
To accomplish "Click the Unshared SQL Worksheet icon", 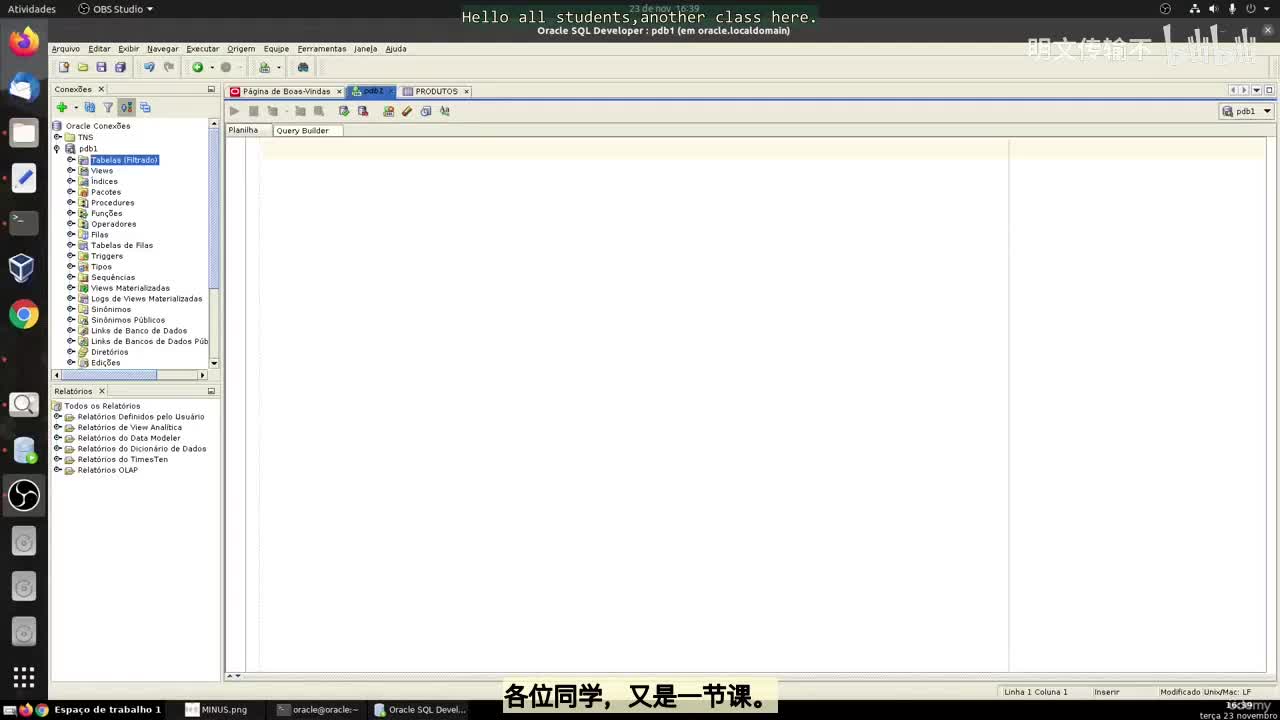I will 388,111.
